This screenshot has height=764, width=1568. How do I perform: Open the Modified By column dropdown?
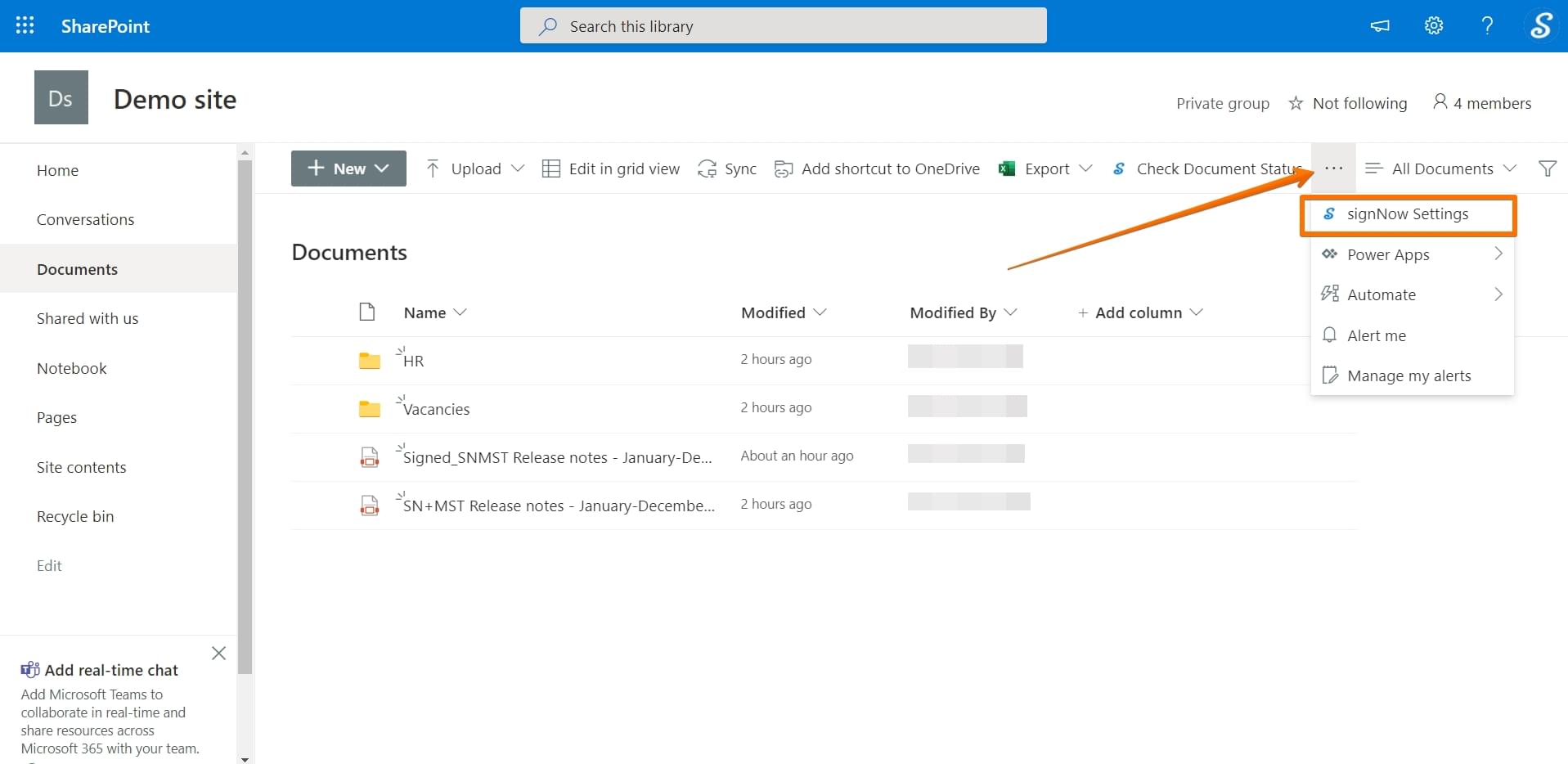pyautogui.click(x=1010, y=312)
